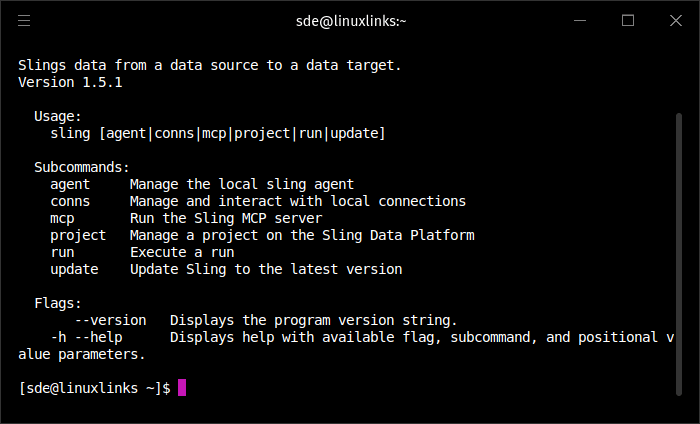Image resolution: width=700 pixels, height=424 pixels.
Task: Click the 'Flags:' heading
Action: [x=58, y=303]
